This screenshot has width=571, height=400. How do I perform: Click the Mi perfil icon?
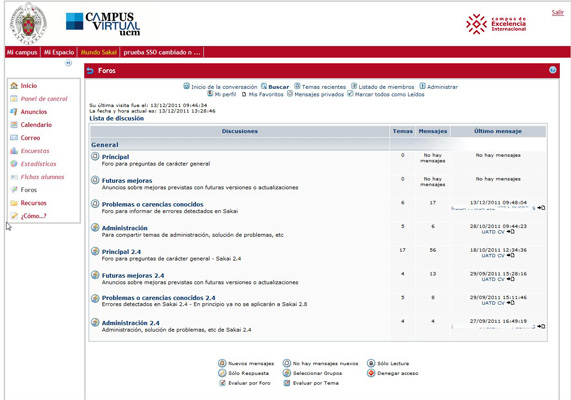210,94
